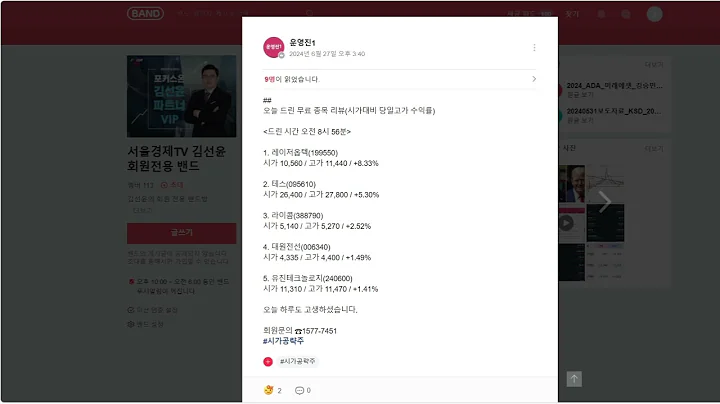Viewport: 720px width, 404px height.
Task: Click the red plus tag icon
Action: click(x=268, y=362)
